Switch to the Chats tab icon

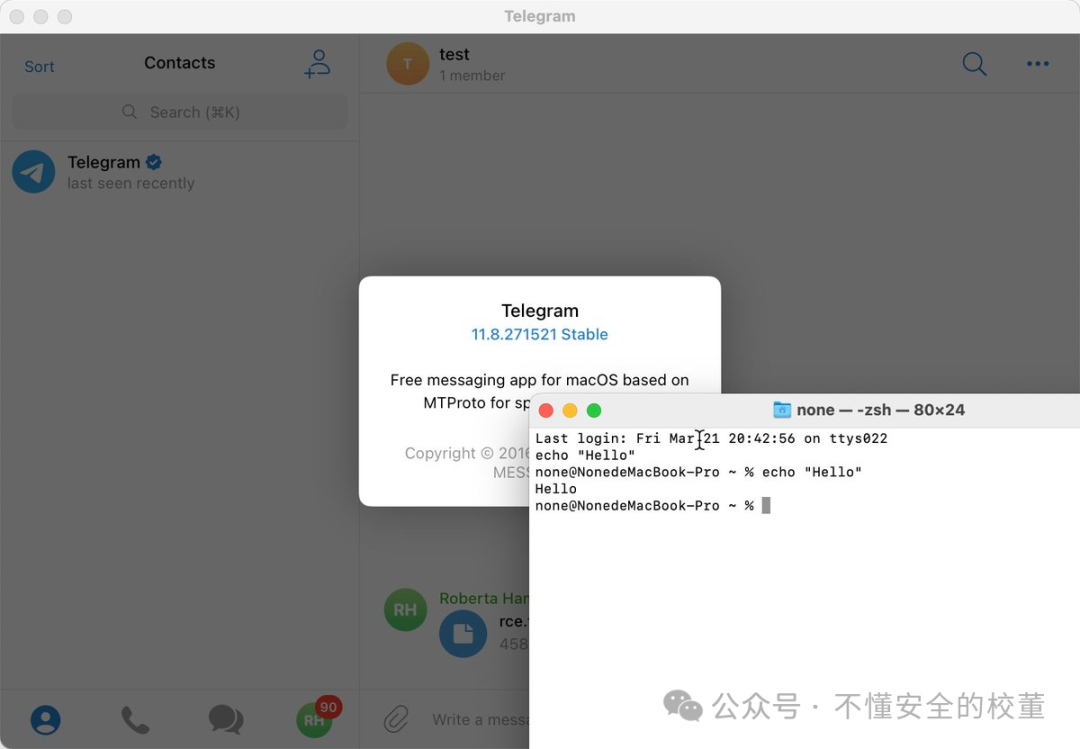[225, 719]
